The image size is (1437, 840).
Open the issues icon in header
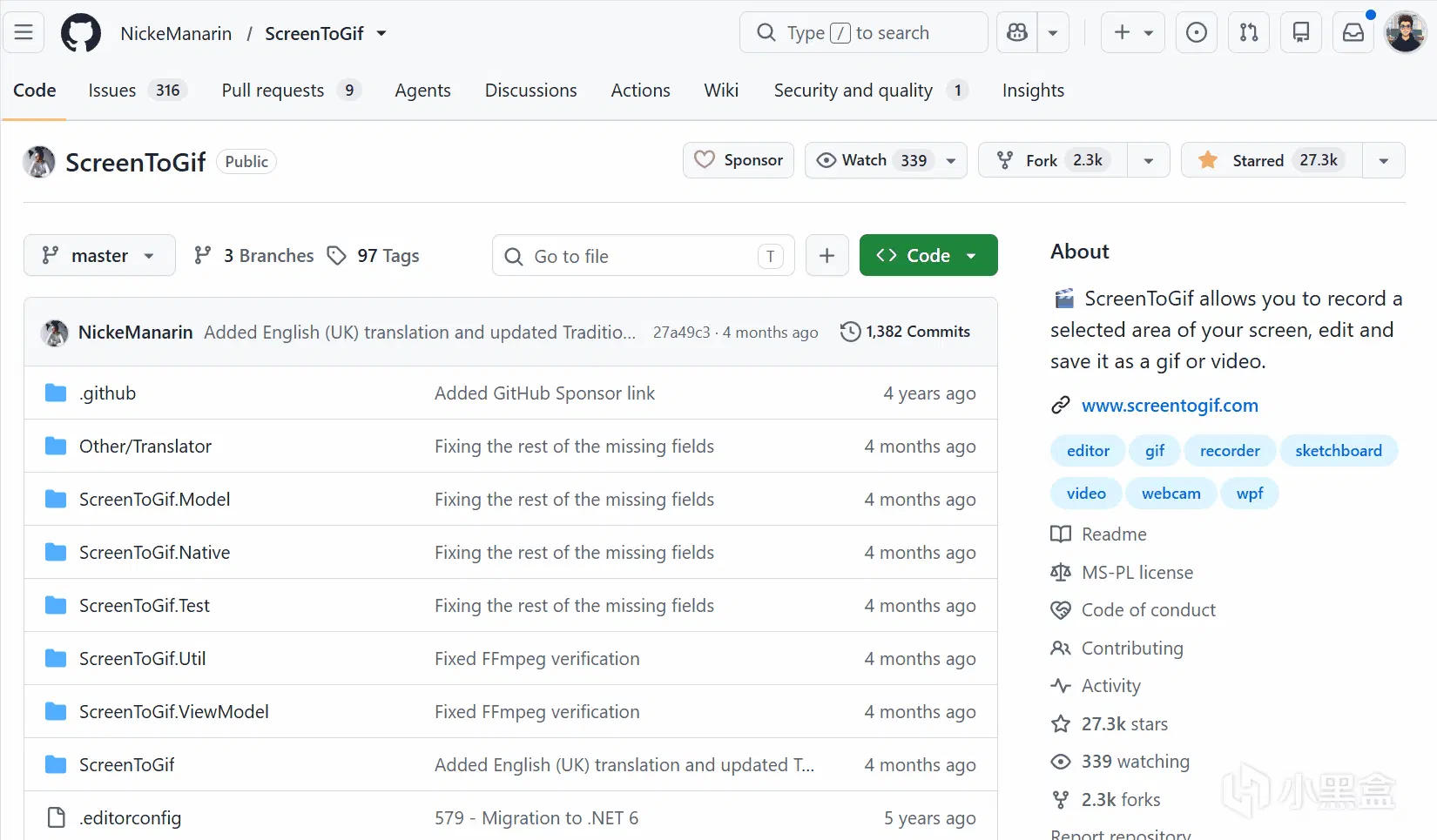[1197, 33]
